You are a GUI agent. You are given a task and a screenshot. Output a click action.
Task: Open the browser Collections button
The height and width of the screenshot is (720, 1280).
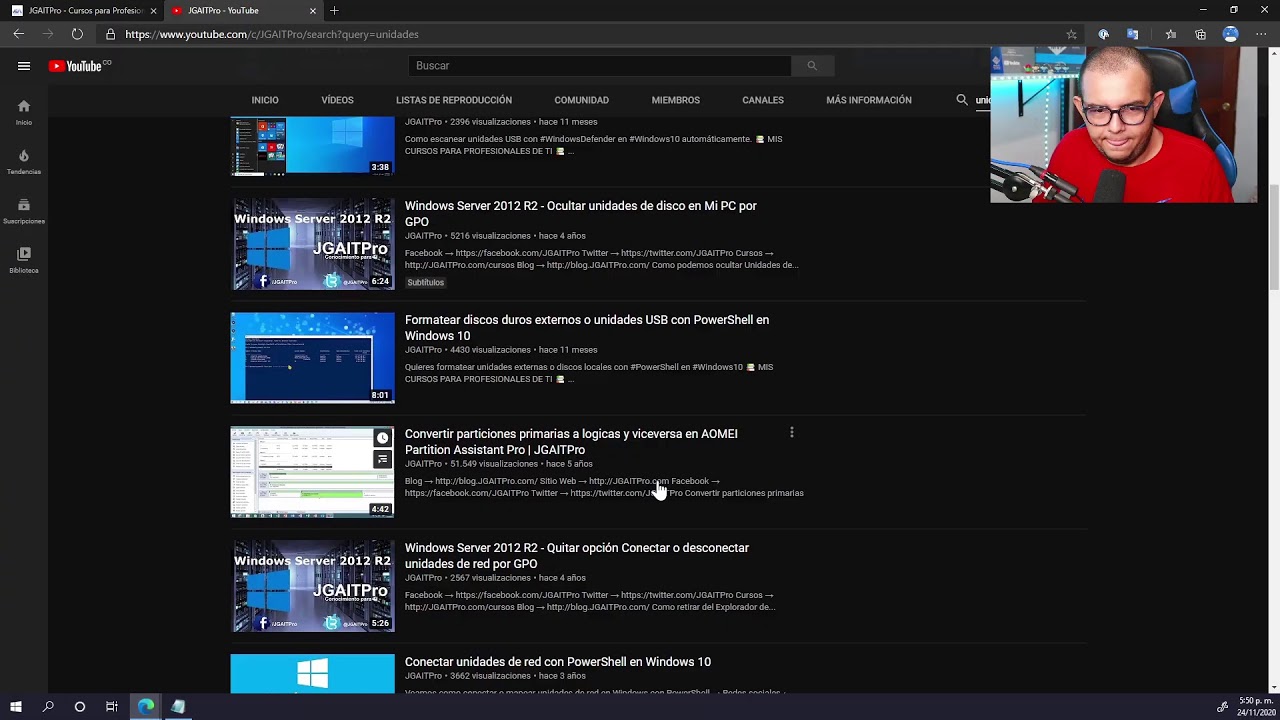point(1201,34)
